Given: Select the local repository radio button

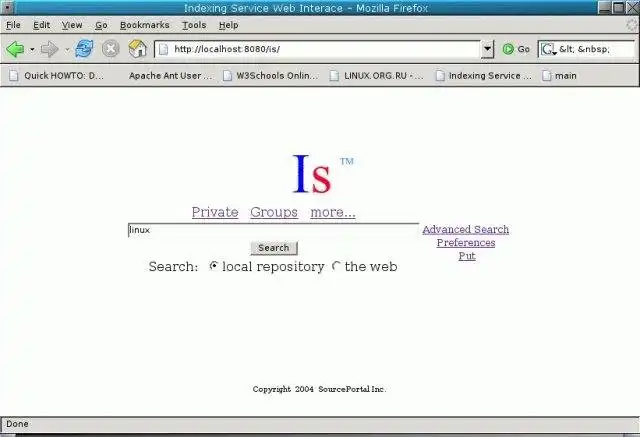Looking at the screenshot, I should click(213, 266).
